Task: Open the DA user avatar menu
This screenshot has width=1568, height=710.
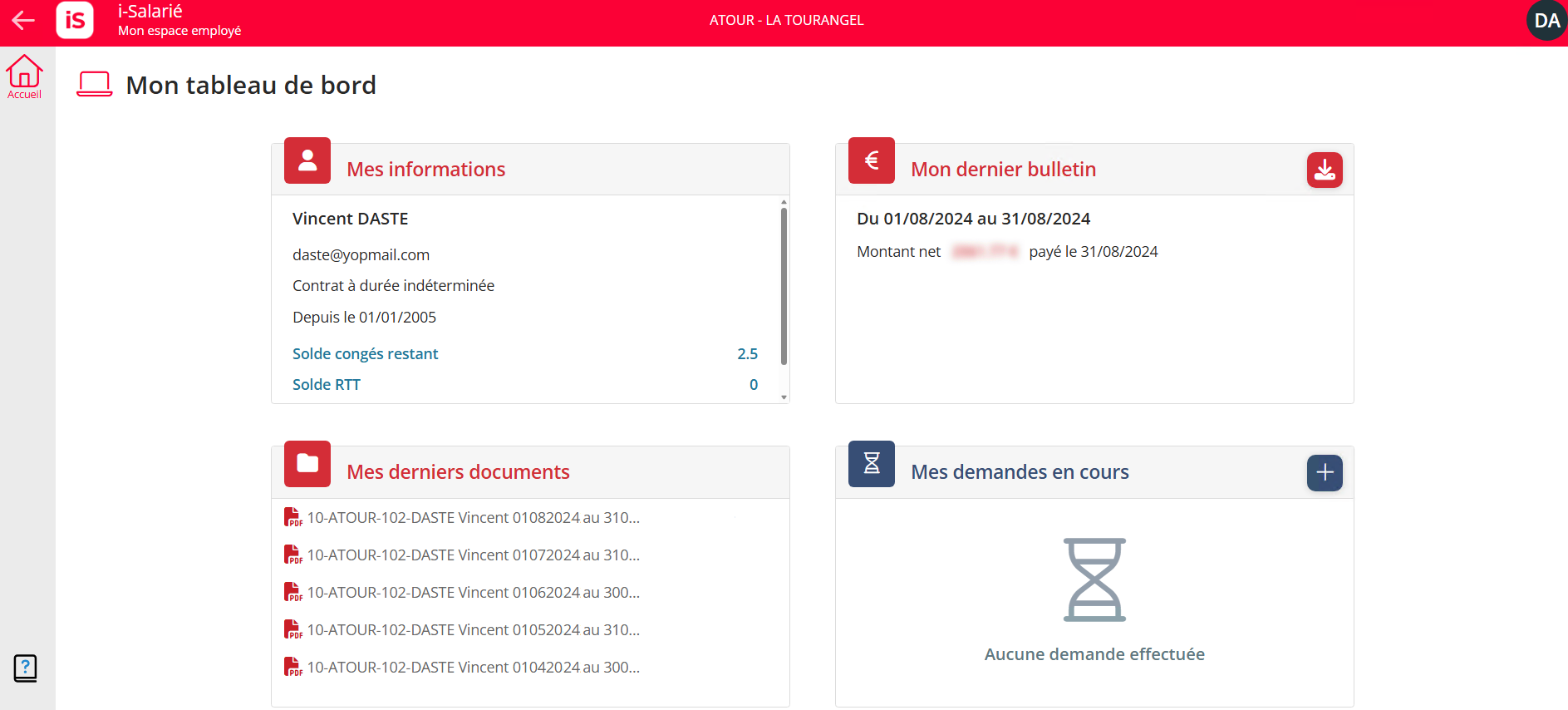Action: coord(1546,20)
